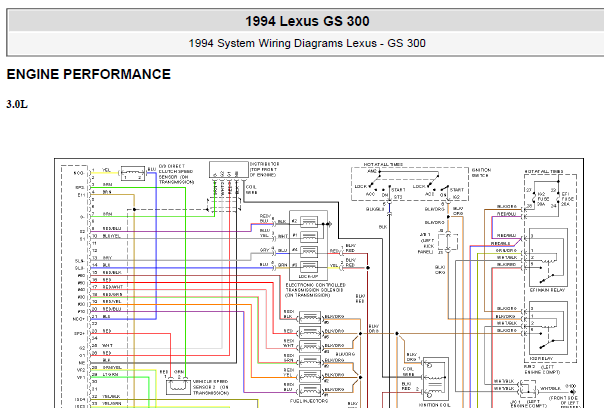
Task: Click the "SP2+" ECU terminal label
Action: click(79, 334)
